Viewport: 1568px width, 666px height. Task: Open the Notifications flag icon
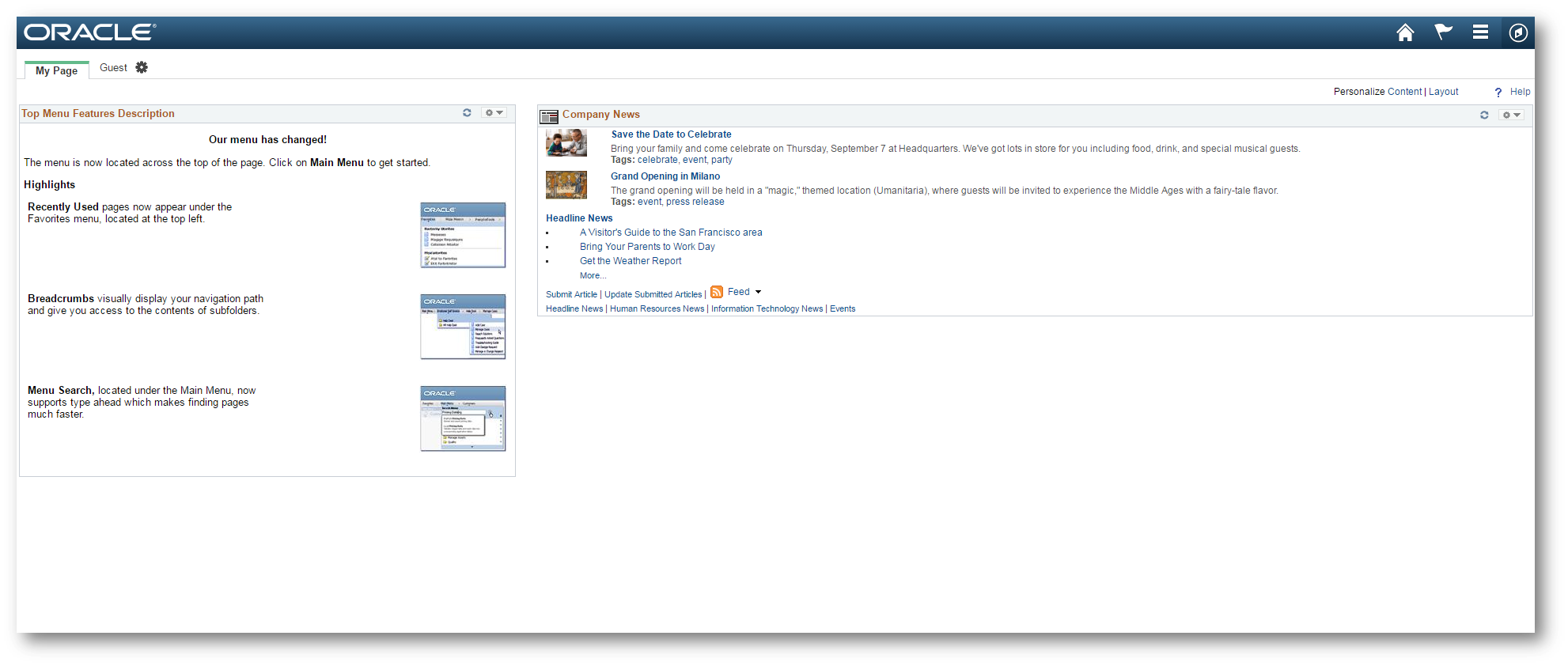(1443, 32)
